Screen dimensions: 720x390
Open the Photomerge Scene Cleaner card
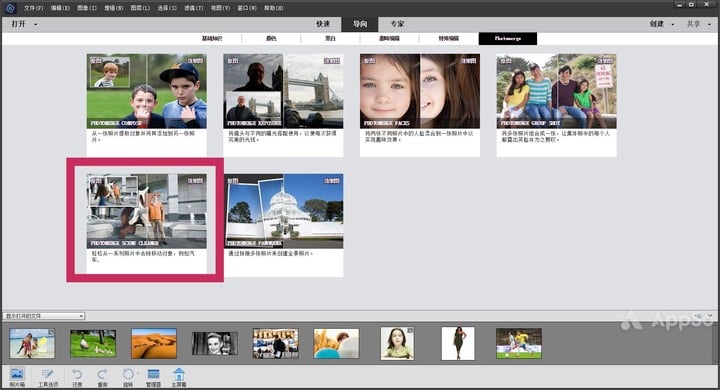tap(146, 224)
